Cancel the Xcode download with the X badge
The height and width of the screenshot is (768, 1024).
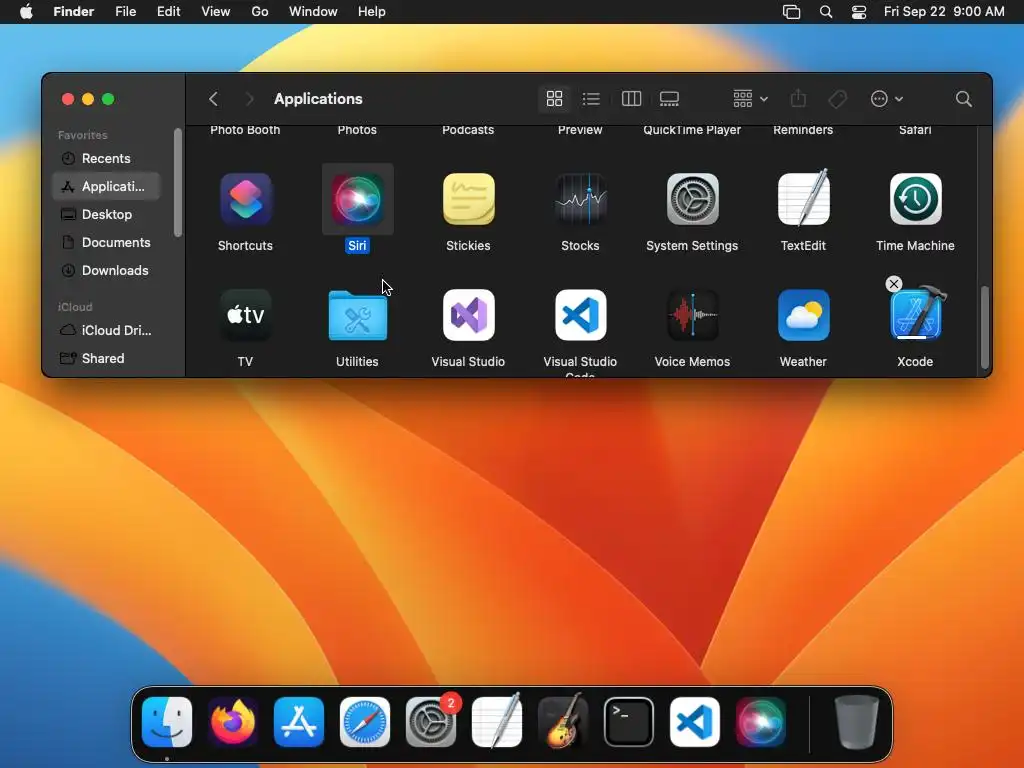(894, 284)
